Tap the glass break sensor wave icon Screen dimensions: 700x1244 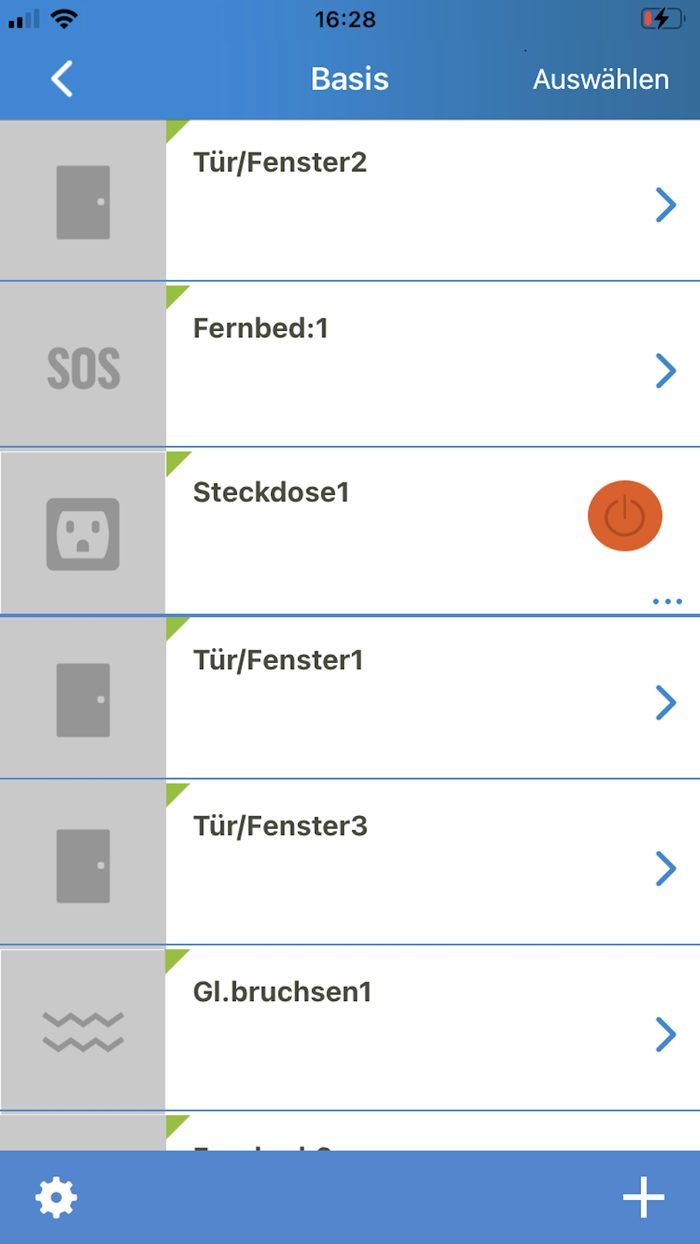(83, 1031)
